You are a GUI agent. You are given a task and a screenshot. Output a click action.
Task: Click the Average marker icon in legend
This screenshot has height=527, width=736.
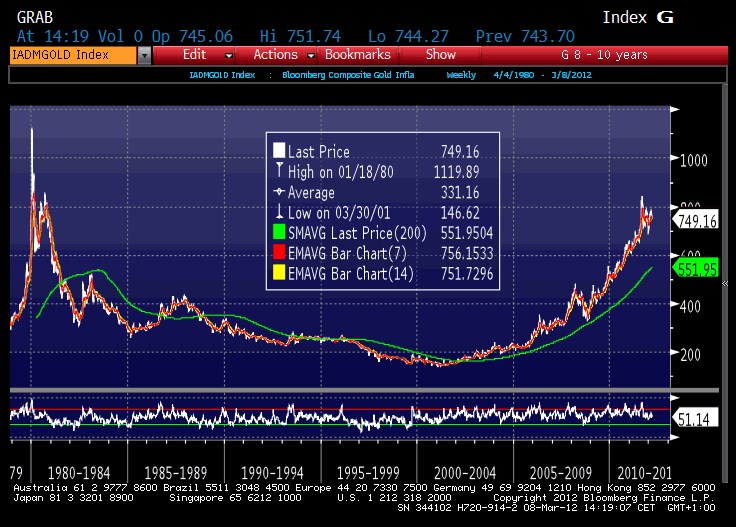point(279,191)
